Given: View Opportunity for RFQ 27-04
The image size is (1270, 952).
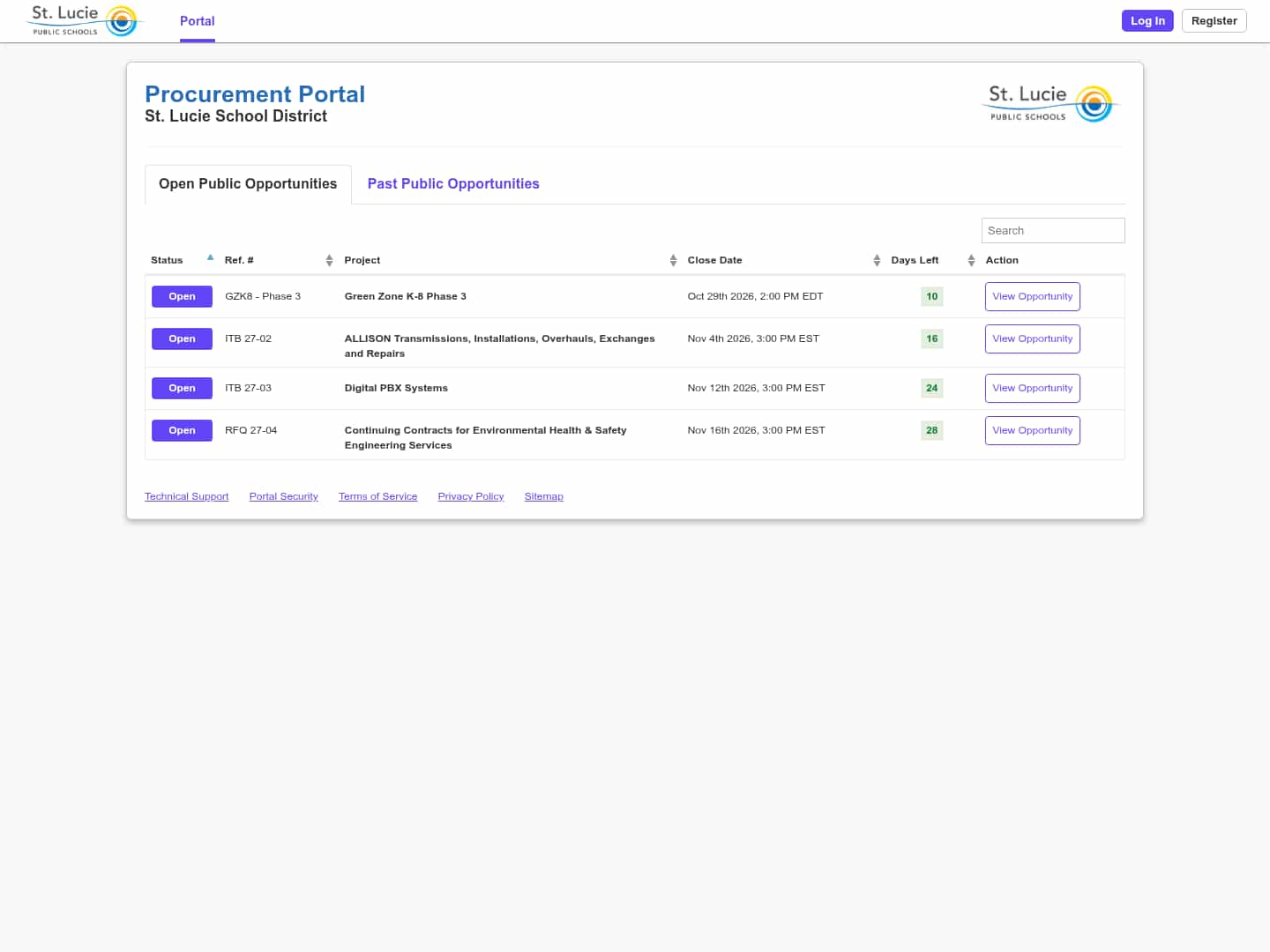Looking at the screenshot, I should [1033, 431].
